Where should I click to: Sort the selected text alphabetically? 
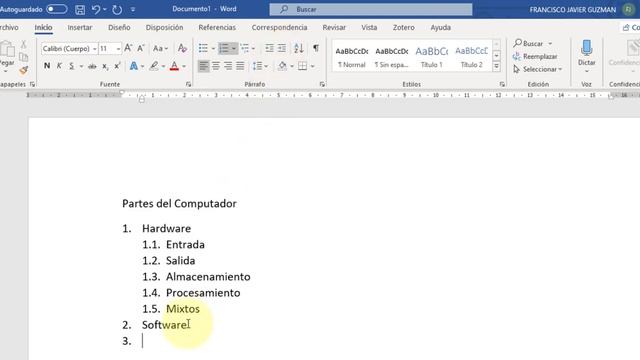[299, 48]
